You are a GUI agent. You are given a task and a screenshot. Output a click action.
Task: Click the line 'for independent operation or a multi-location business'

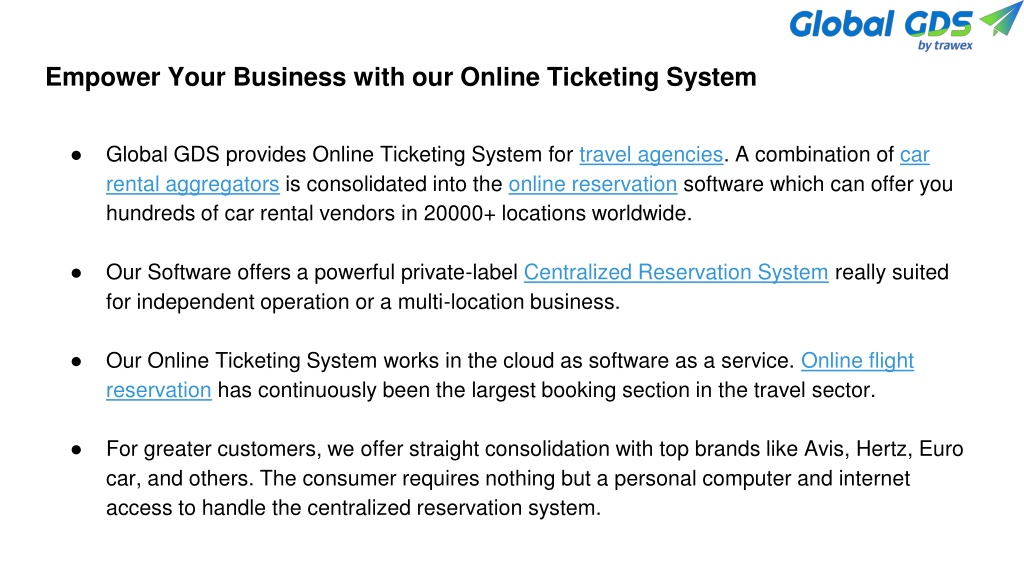[x=362, y=302]
